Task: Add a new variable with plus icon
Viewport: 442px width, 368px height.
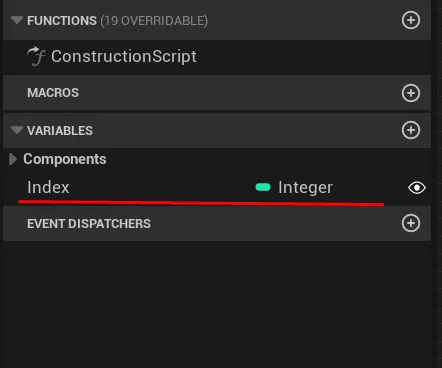Action: pos(411,130)
